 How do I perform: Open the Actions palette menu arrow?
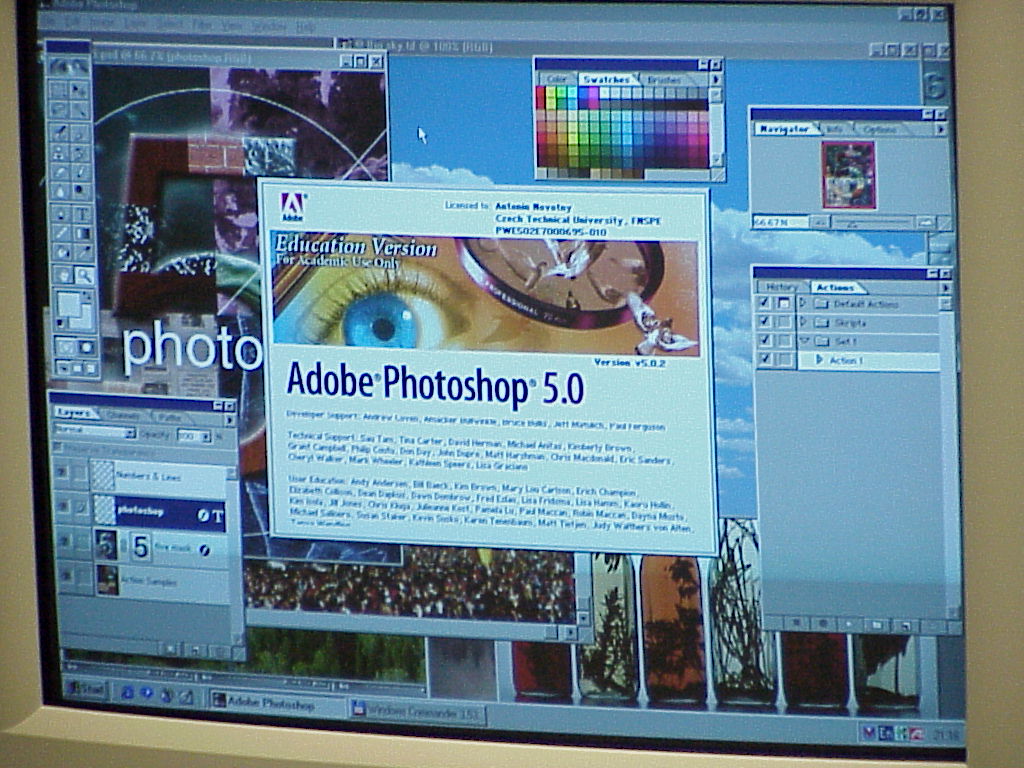[x=946, y=287]
